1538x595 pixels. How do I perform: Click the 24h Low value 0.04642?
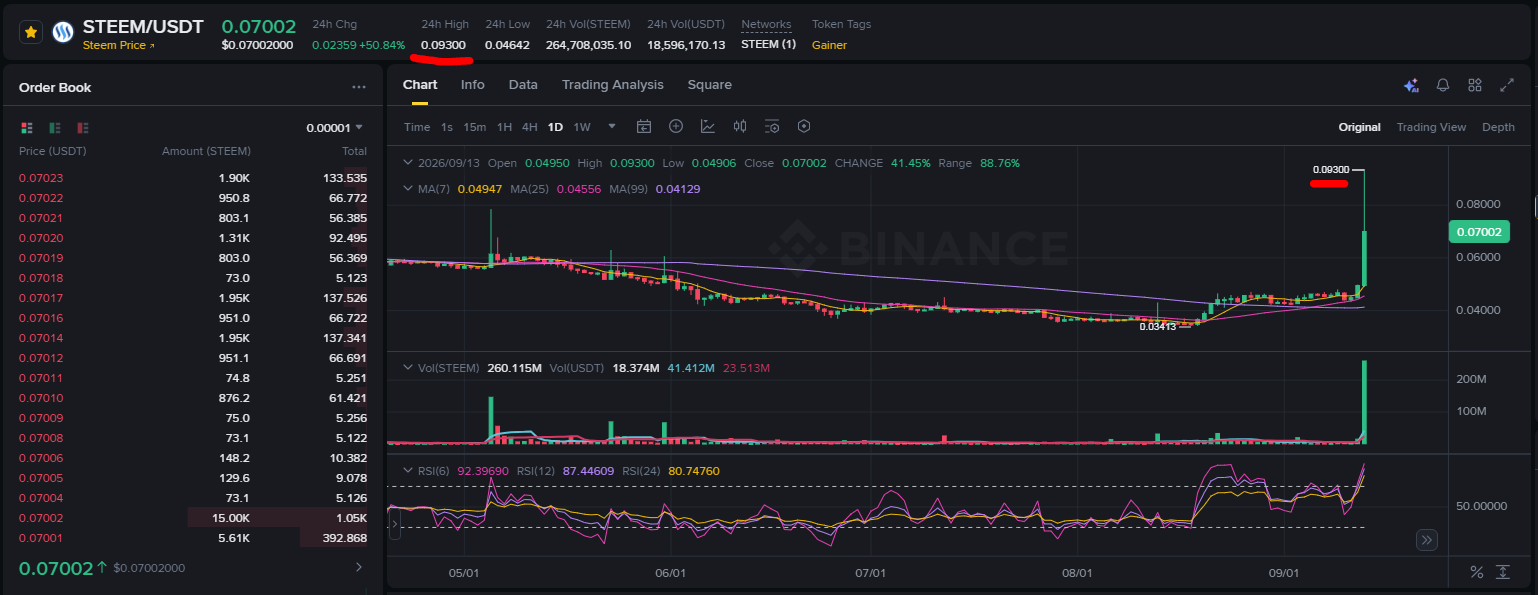tap(507, 45)
